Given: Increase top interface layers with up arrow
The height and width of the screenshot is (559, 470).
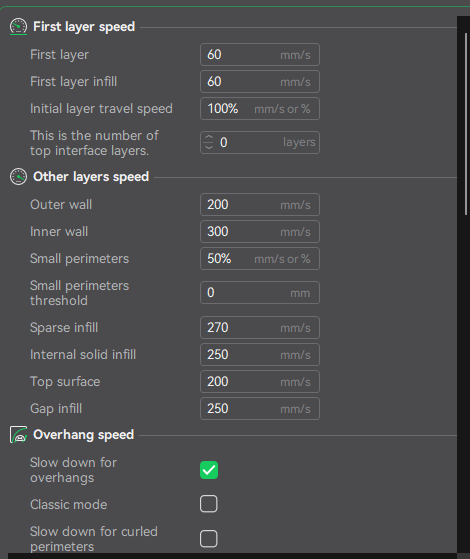Looking at the screenshot, I should coord(209,138).
